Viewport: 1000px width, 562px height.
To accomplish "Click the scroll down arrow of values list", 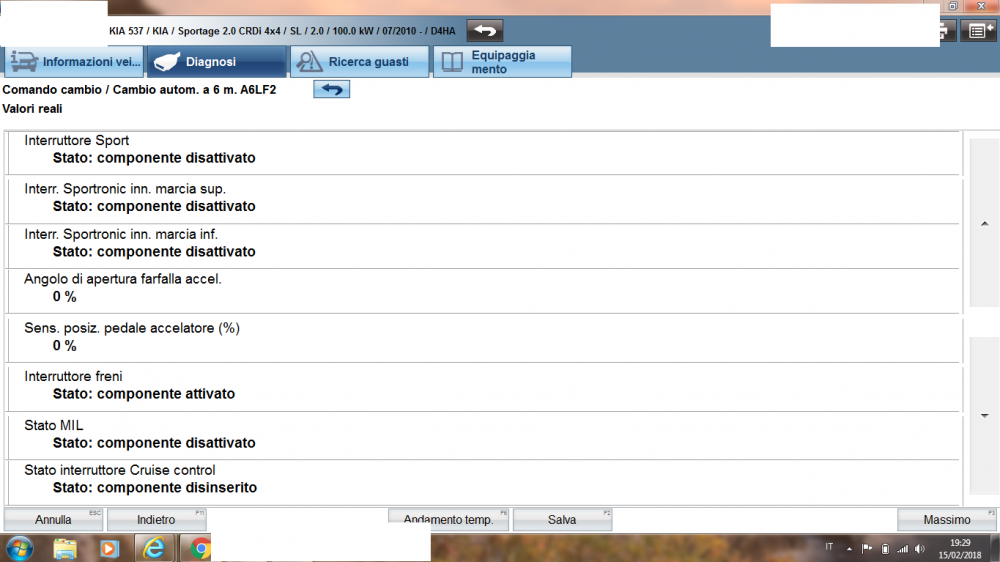I will tap(985, 416).
